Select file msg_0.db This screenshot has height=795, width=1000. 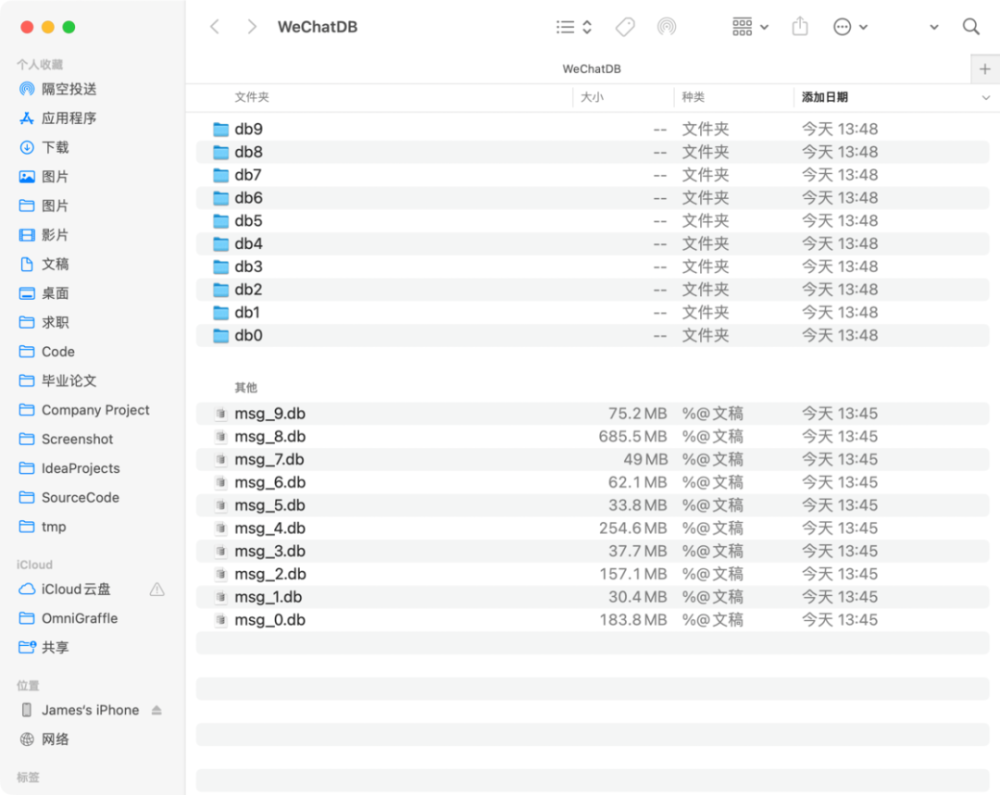pyautogui.click(x=592, y=620)
